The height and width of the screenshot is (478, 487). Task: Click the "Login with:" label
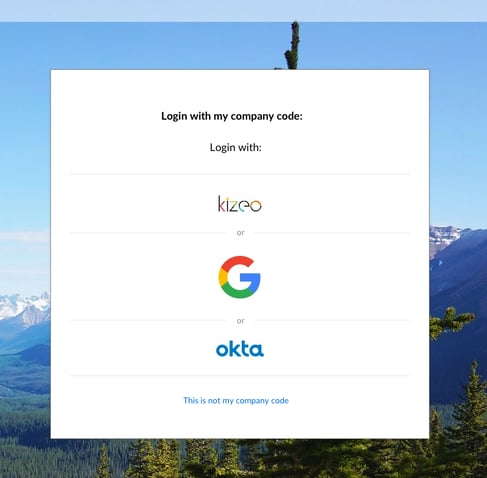235,147
